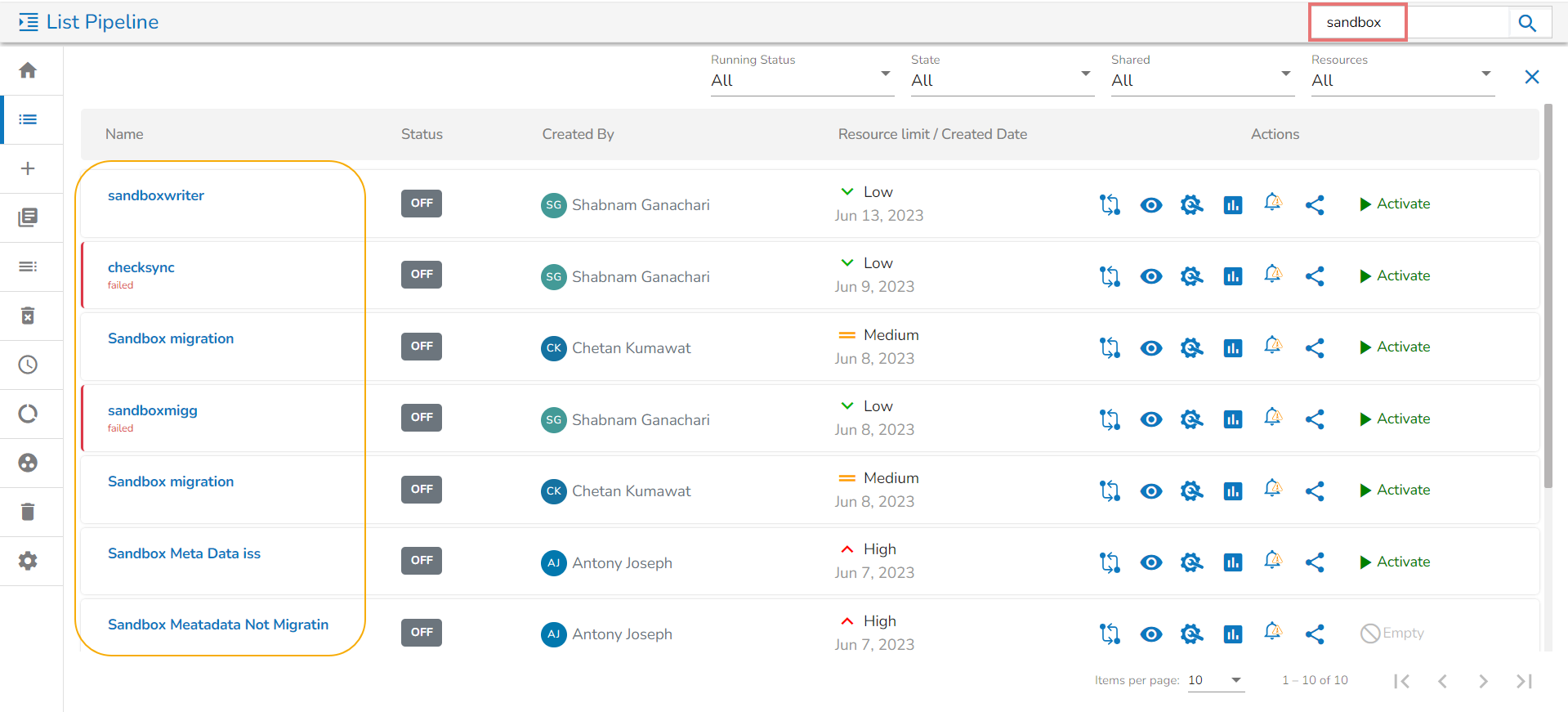Change the Items per page dropdown
Viewport: 1568px width, 712px height.
pyautogui.click(x=1215, y=680)
